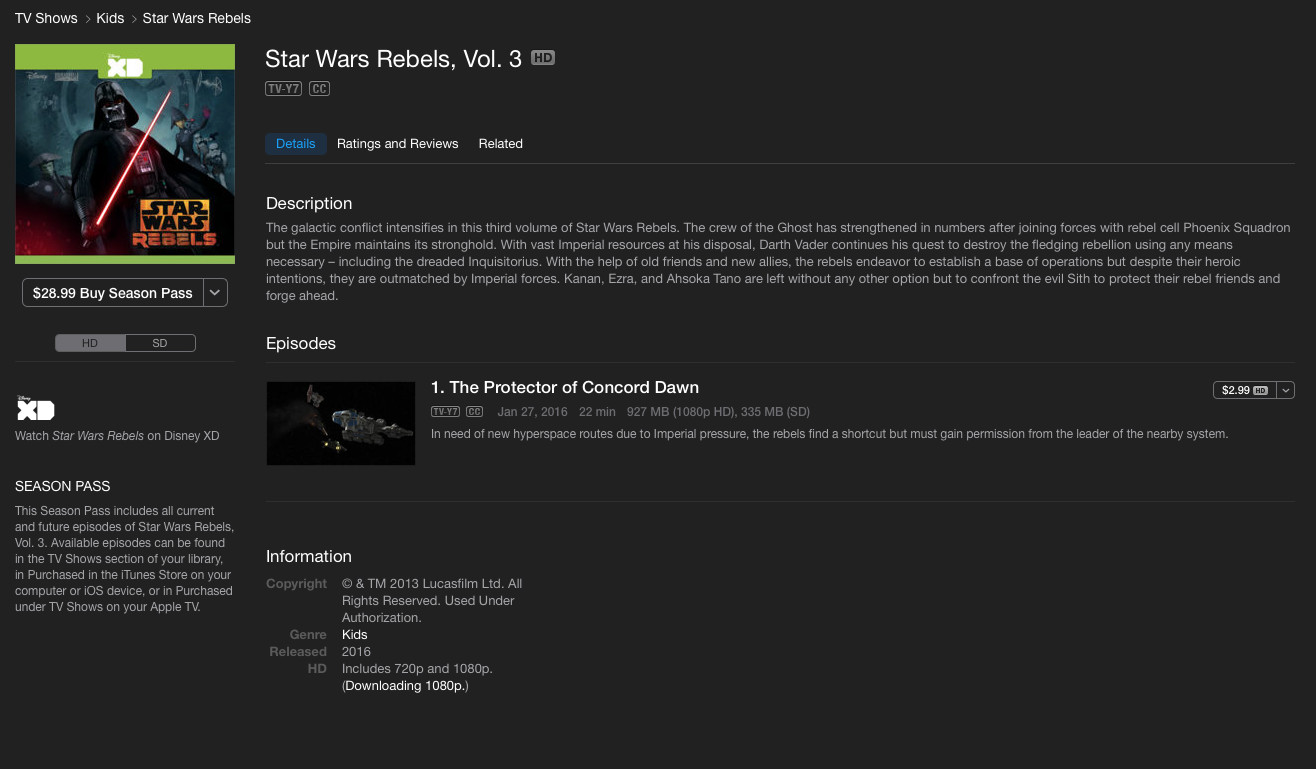Open the Kids genre link under Information
The height and width of the screenshot is (769, 1316).
(354, 634)
